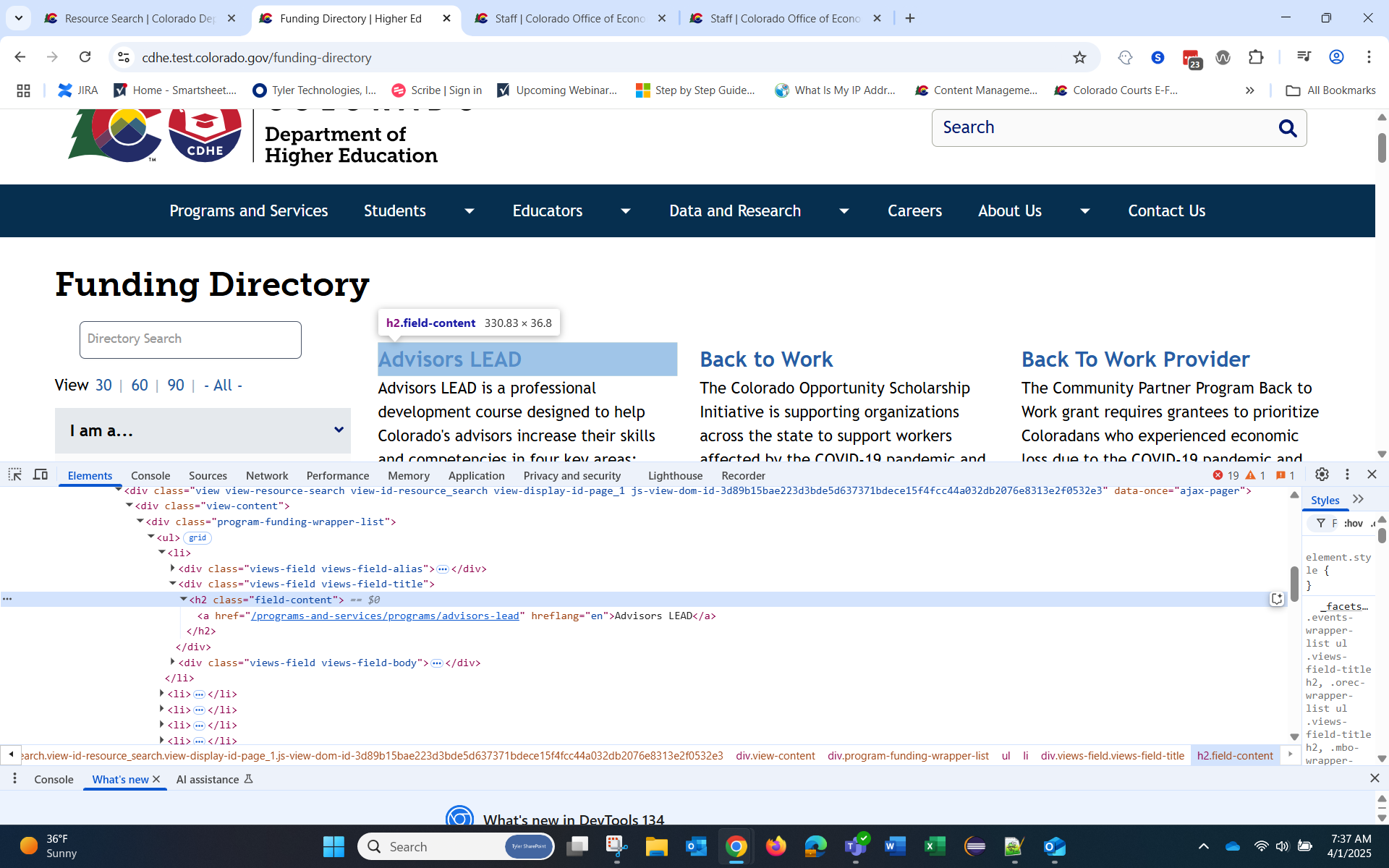Open the drawer three-dot menu beside Console
The width and height of the screenshot is (1389, 868).
click(x=14, y=779)
